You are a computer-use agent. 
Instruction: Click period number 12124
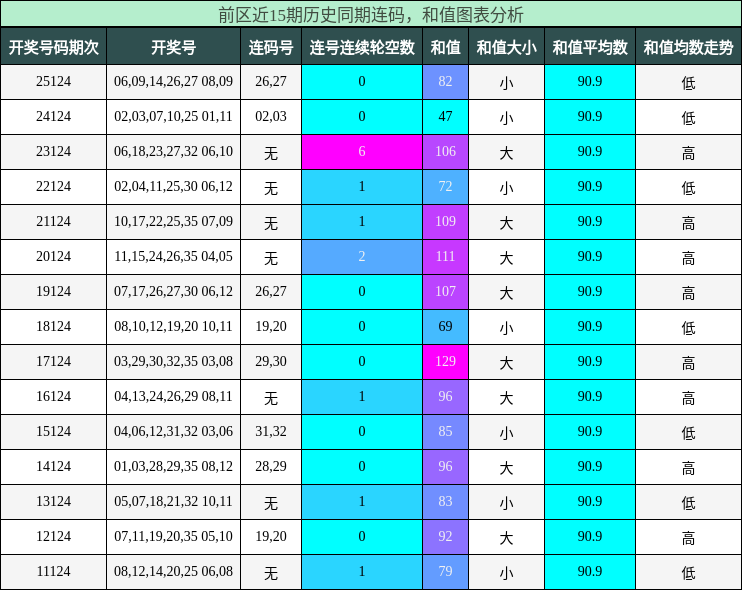(53, 537)
